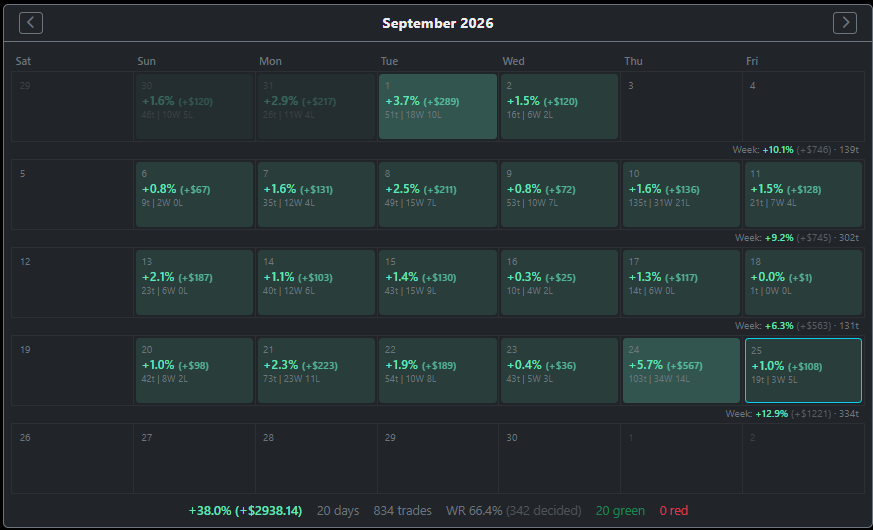Click the Sun column header
This screenshot has height=530, width=873.
[x=146, y=61]
